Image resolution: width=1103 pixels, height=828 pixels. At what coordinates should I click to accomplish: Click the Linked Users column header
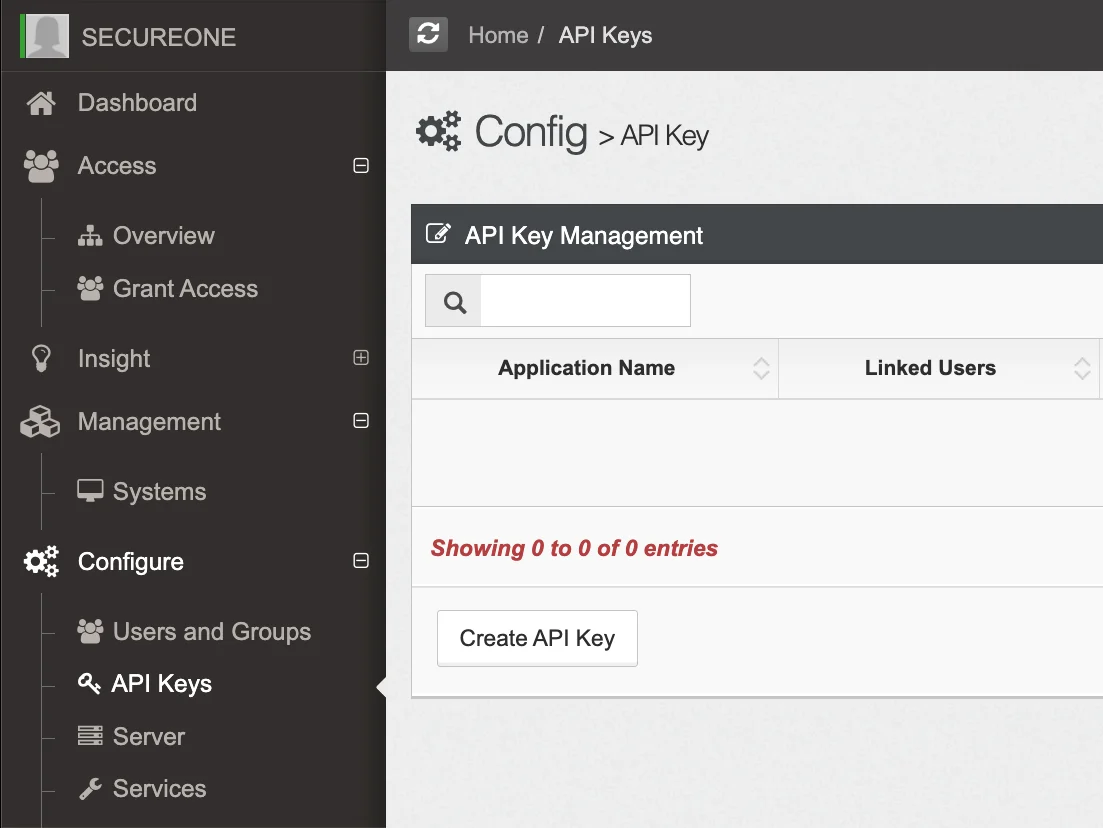[x=939, y=369]
